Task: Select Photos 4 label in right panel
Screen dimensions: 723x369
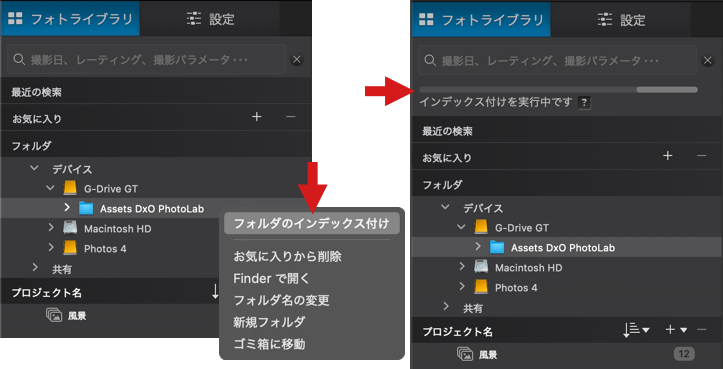Action: [x=516, y=287]
